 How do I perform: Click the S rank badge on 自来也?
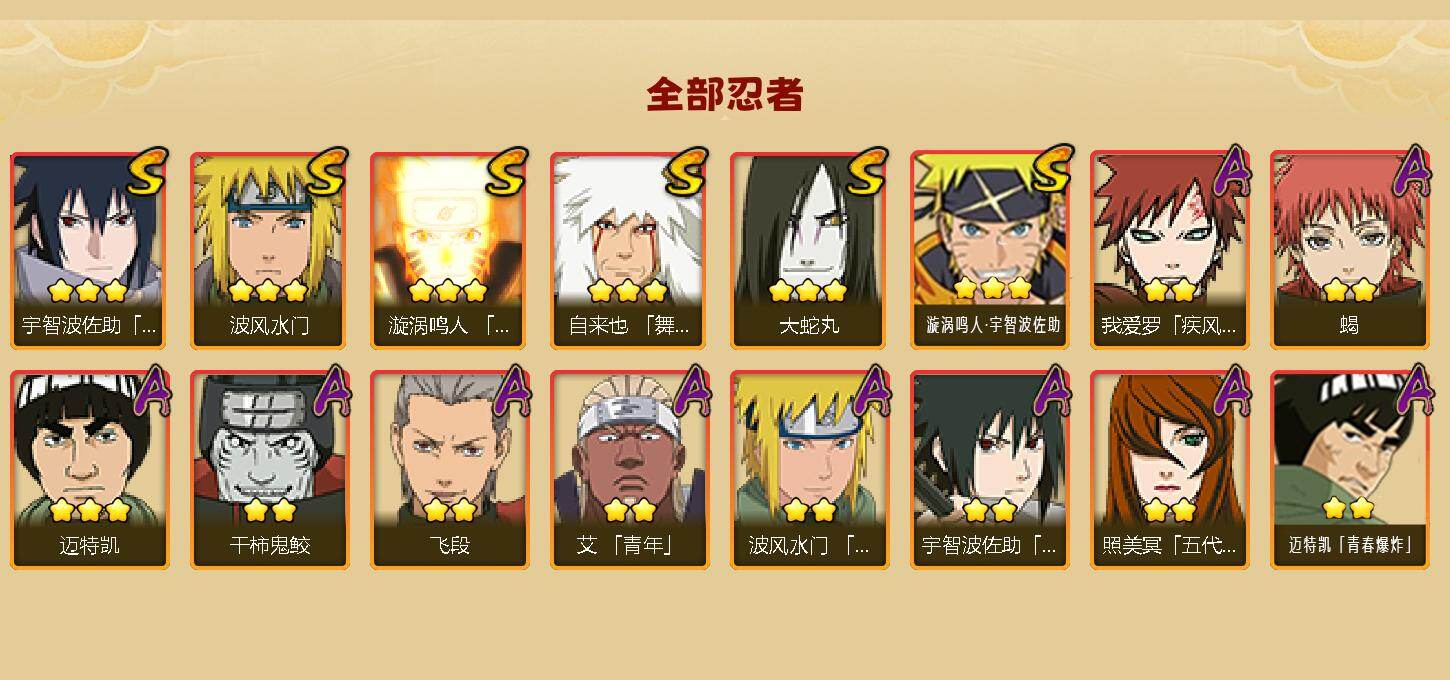pyautogui.click(x=686, y=171)
